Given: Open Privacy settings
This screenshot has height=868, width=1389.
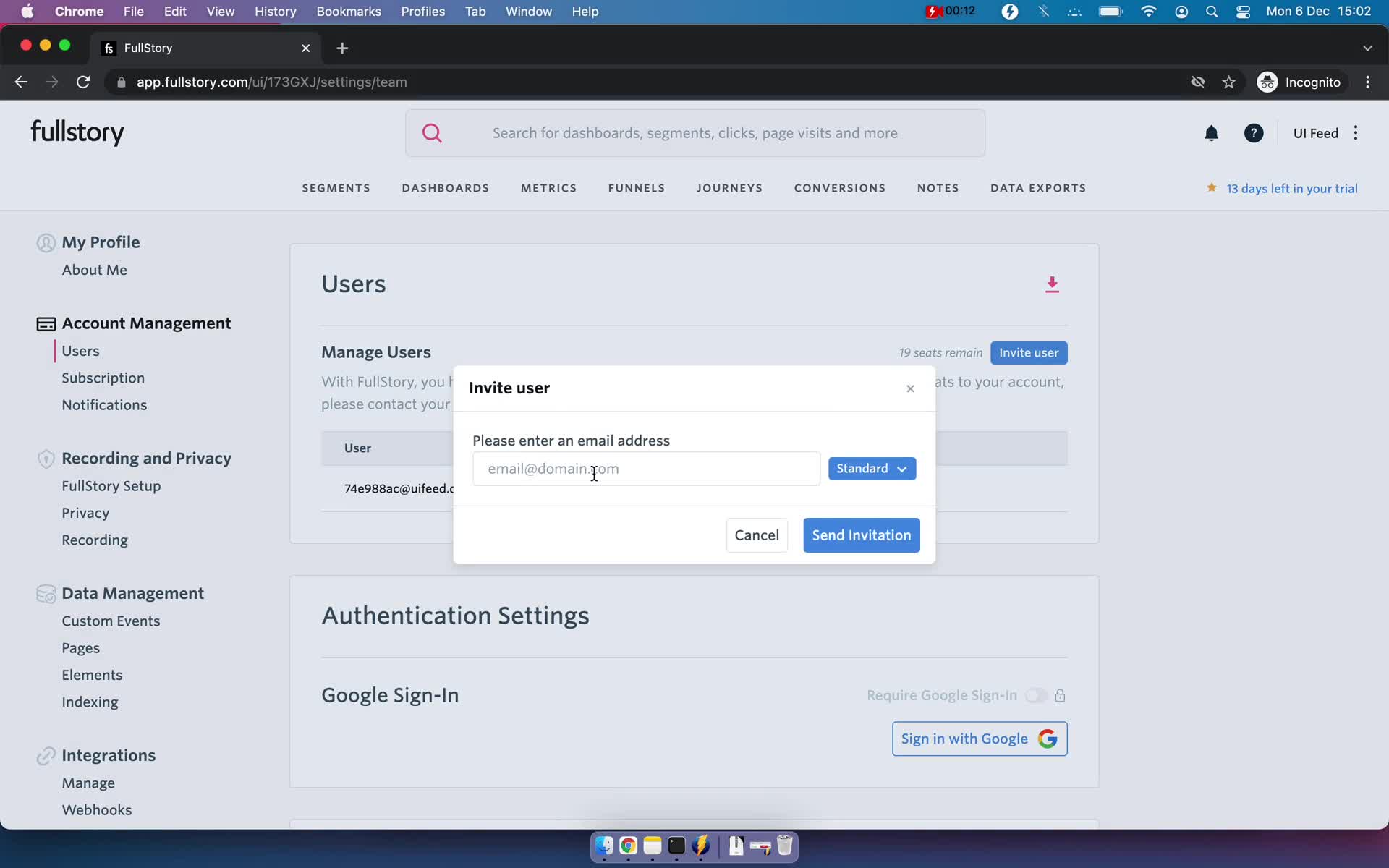Looking at the screenshot, I should (x=85, y=513).
